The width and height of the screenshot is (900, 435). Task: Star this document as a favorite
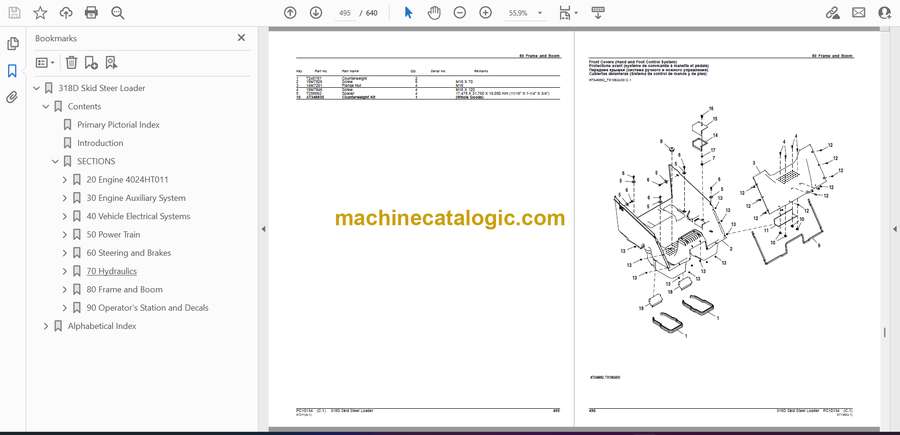point(40,13)
